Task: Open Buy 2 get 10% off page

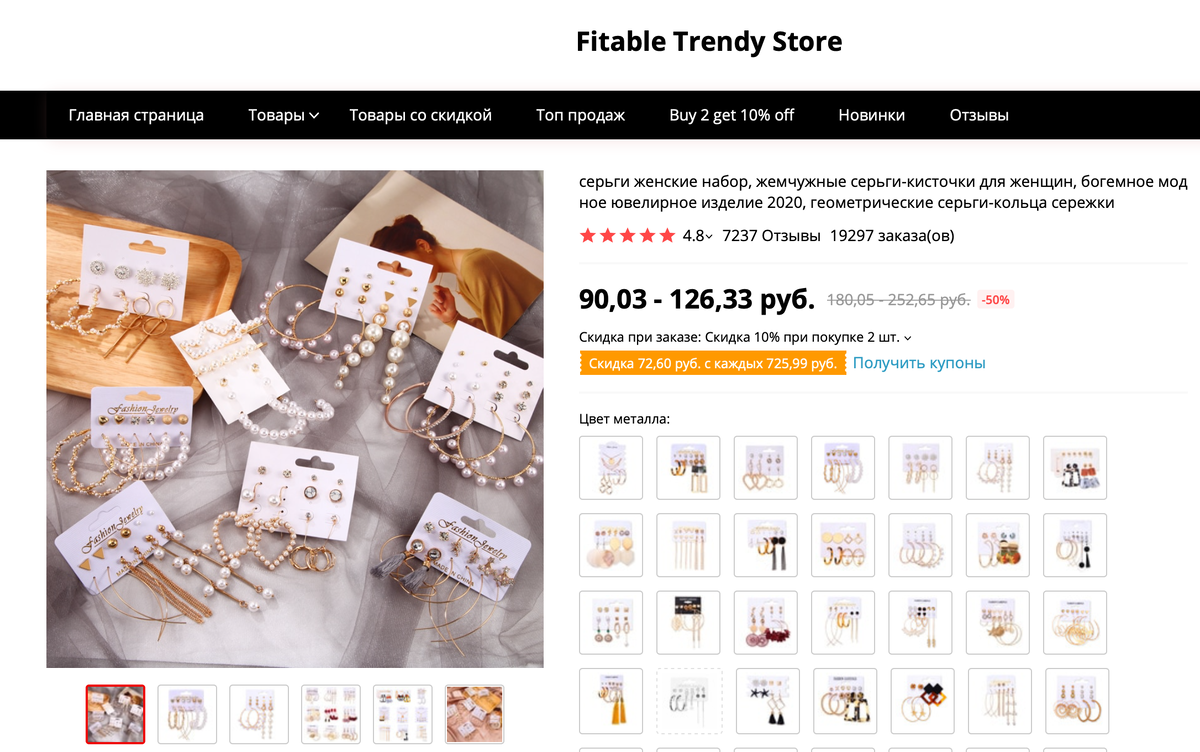Action: 731,115
